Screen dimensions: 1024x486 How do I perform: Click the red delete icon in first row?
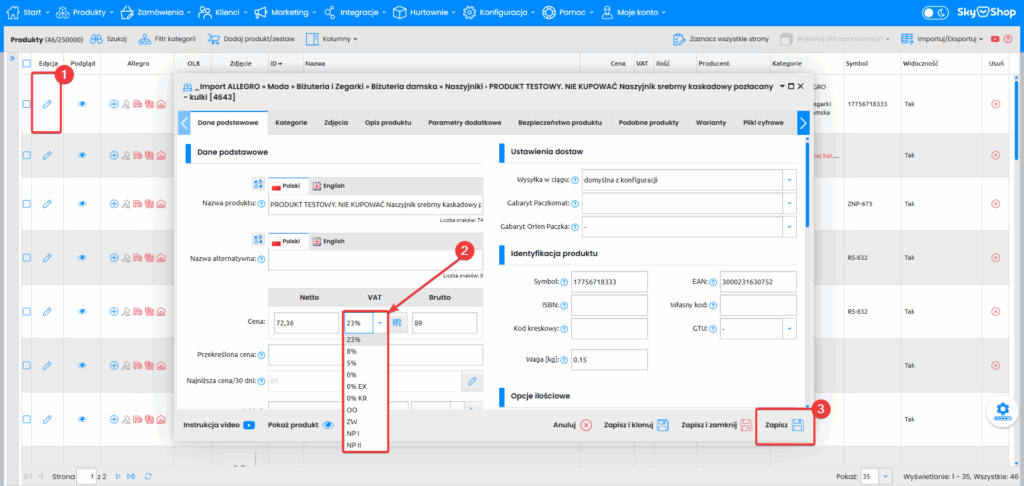994,103
